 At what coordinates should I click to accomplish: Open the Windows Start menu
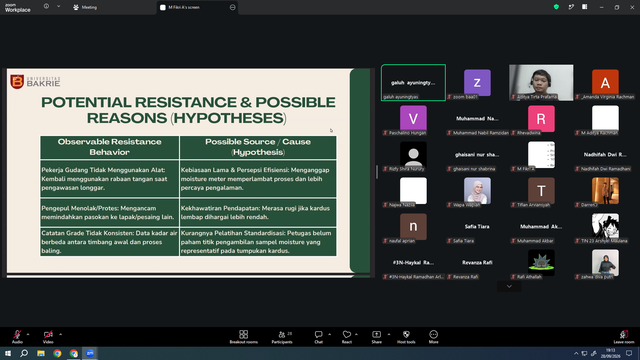[8, 353]
